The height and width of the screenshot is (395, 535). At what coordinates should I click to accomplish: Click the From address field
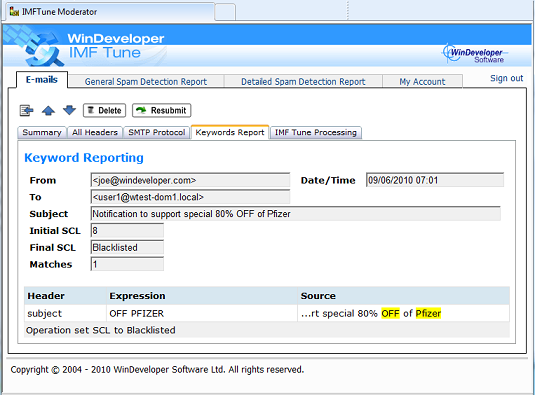pos(190,180)
